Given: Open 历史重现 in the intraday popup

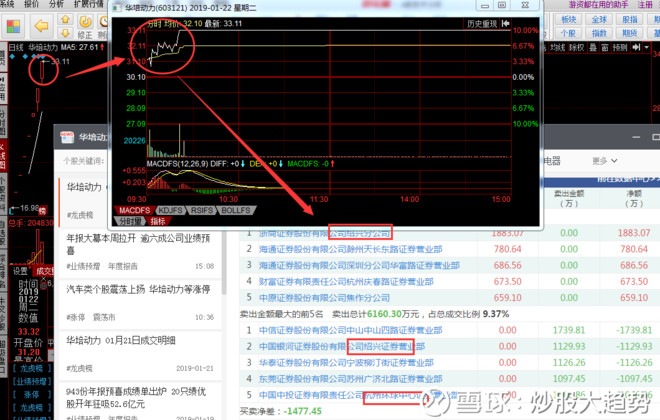Looking at the screenshot, I should (x=482, y=24).
